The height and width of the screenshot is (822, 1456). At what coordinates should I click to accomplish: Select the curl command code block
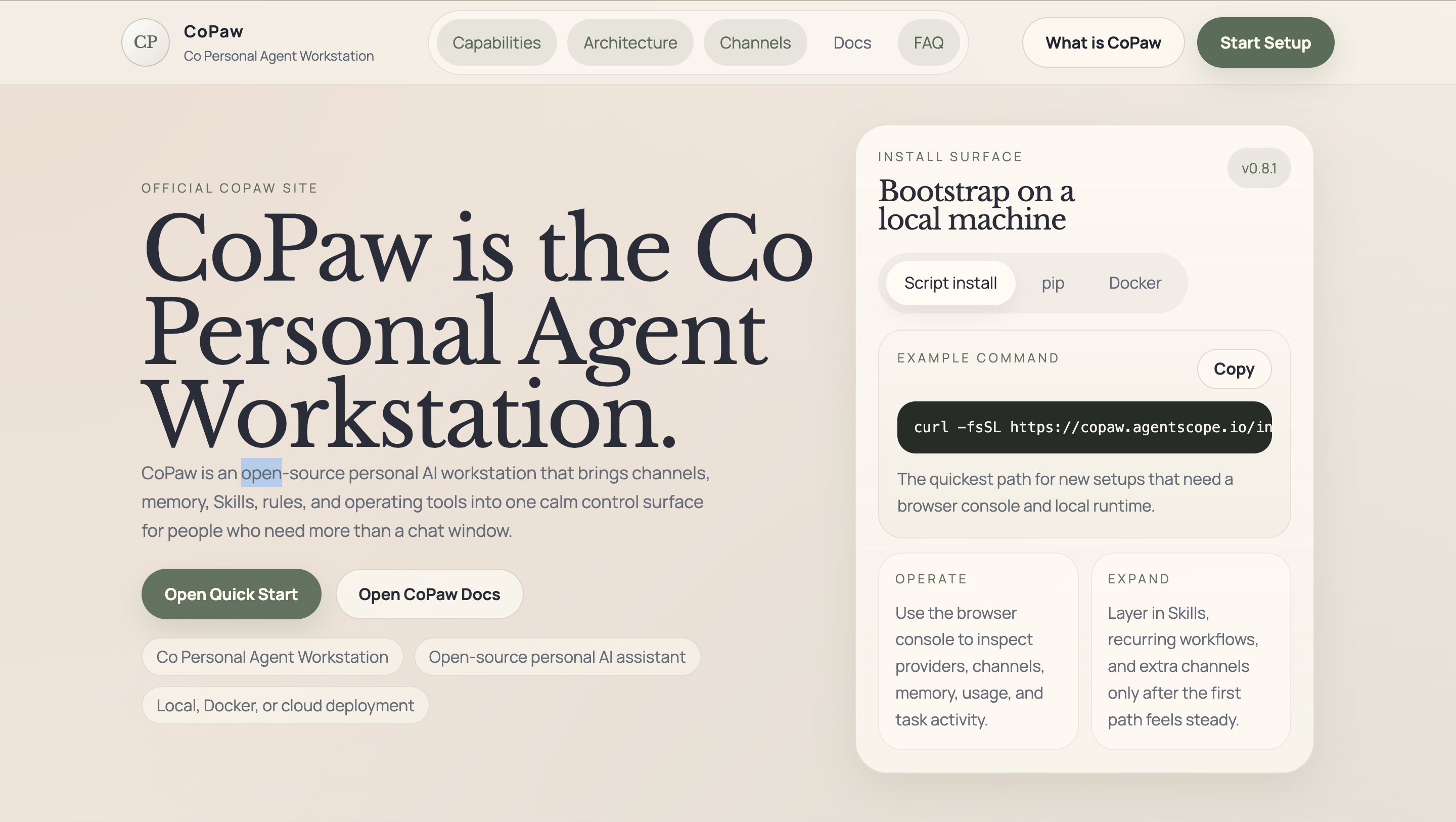(1083, 427)
